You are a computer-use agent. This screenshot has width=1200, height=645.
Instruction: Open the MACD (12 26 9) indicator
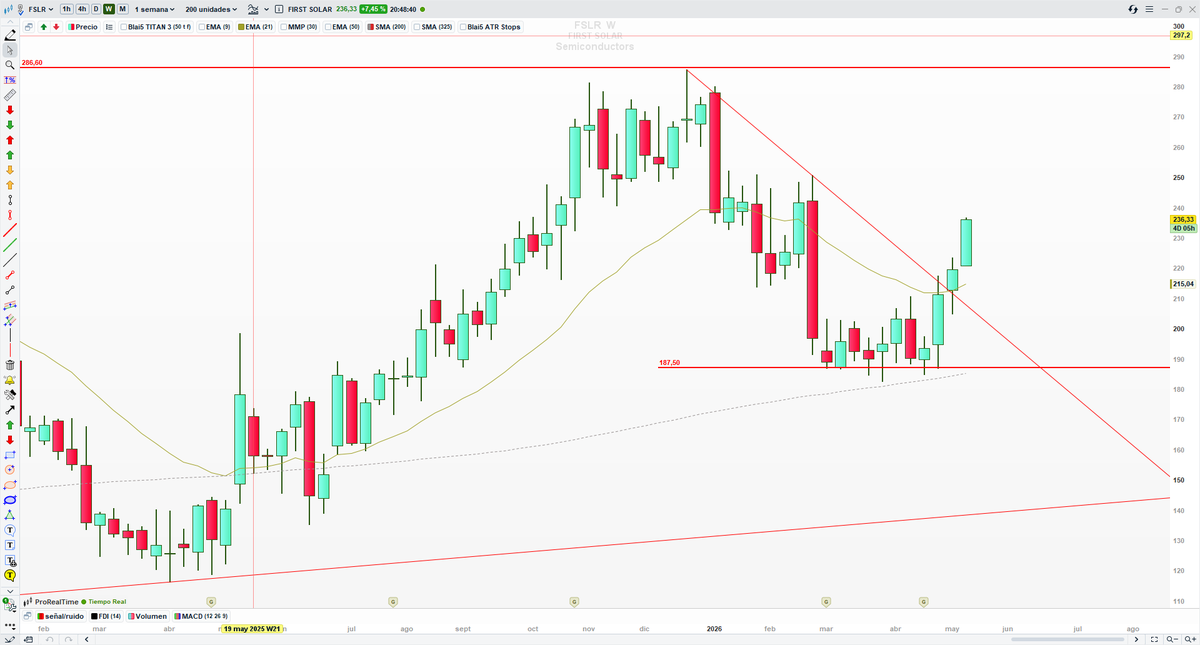point(201,616)
